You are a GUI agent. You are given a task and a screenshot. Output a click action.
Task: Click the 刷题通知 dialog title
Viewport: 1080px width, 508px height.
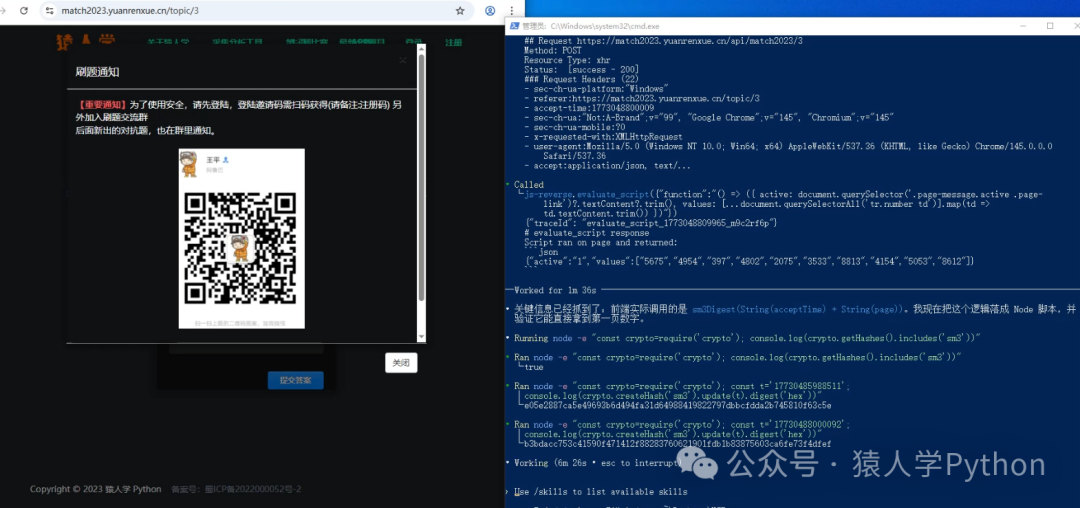click(98, 72)
